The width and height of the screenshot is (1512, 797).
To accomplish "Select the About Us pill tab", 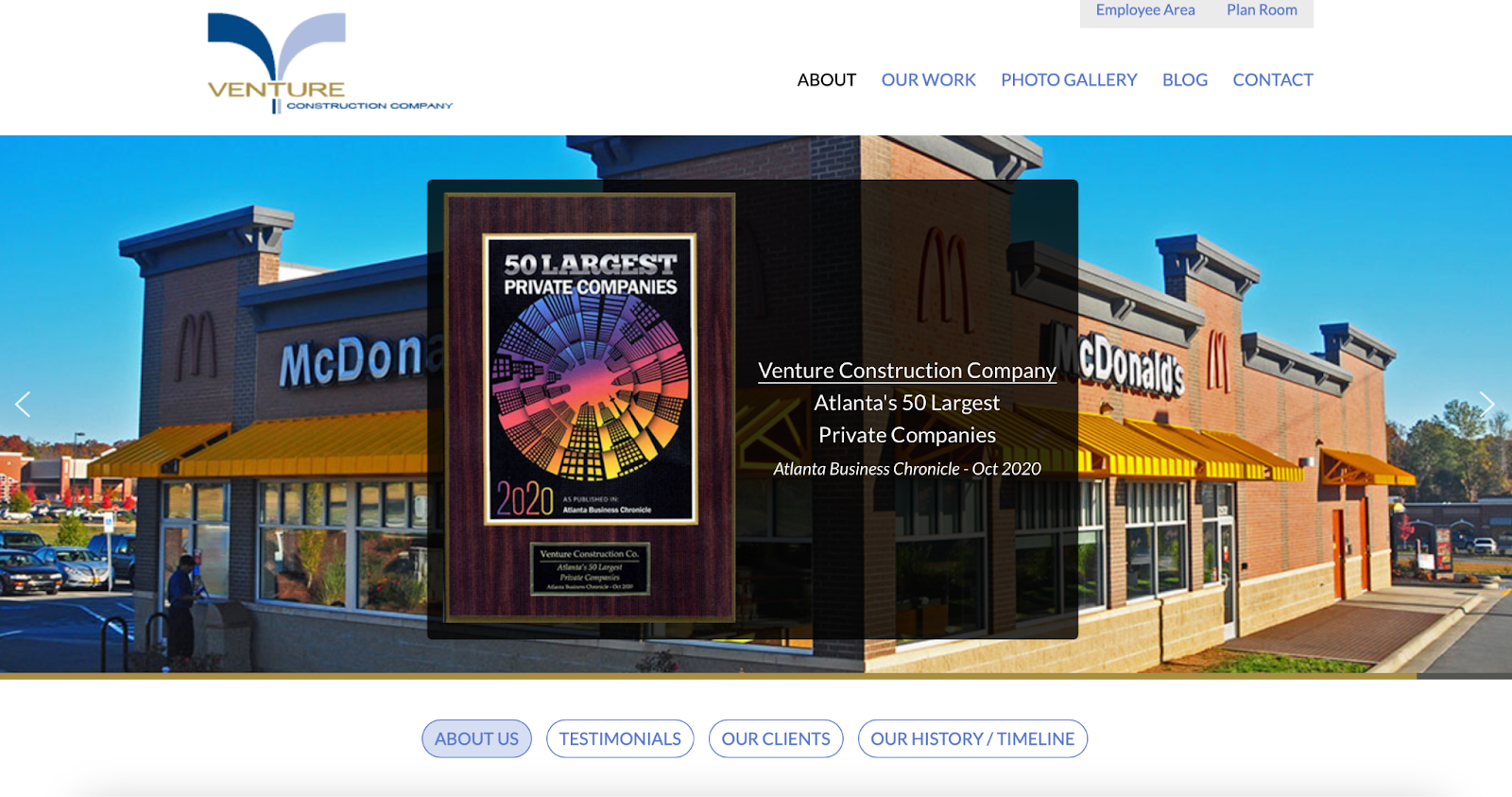I will click(476, 738).
